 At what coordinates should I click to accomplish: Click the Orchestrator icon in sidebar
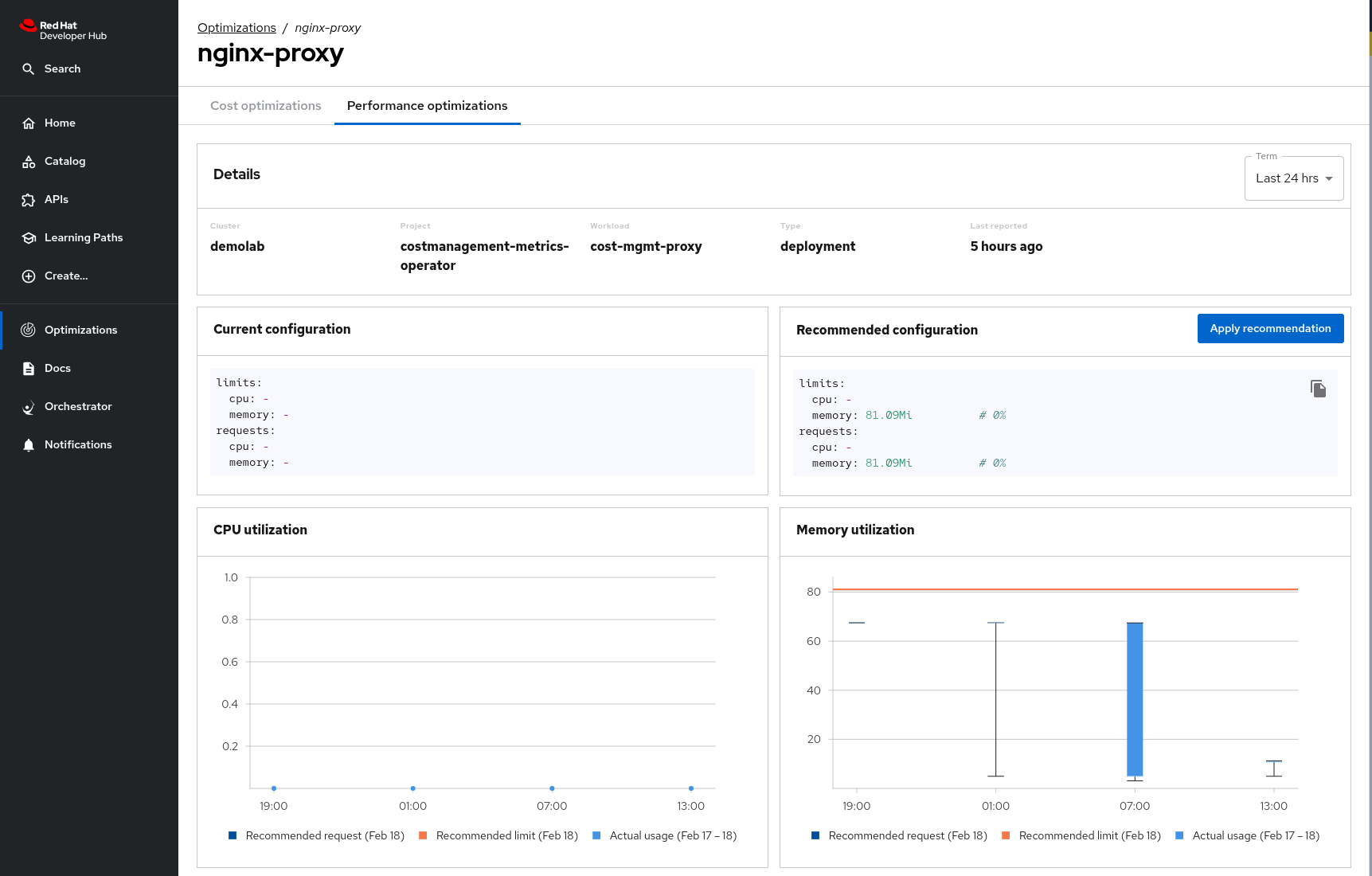click(x=29, y=407)
